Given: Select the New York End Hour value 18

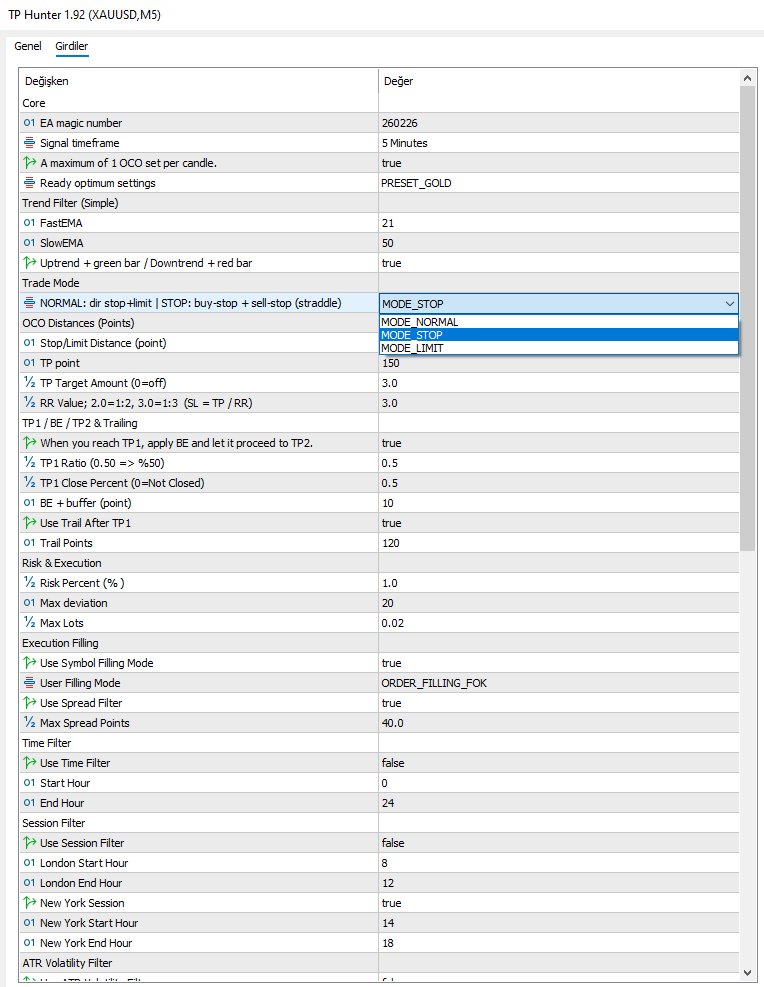Looking at the screenshot, I should [x=559, y=943].
